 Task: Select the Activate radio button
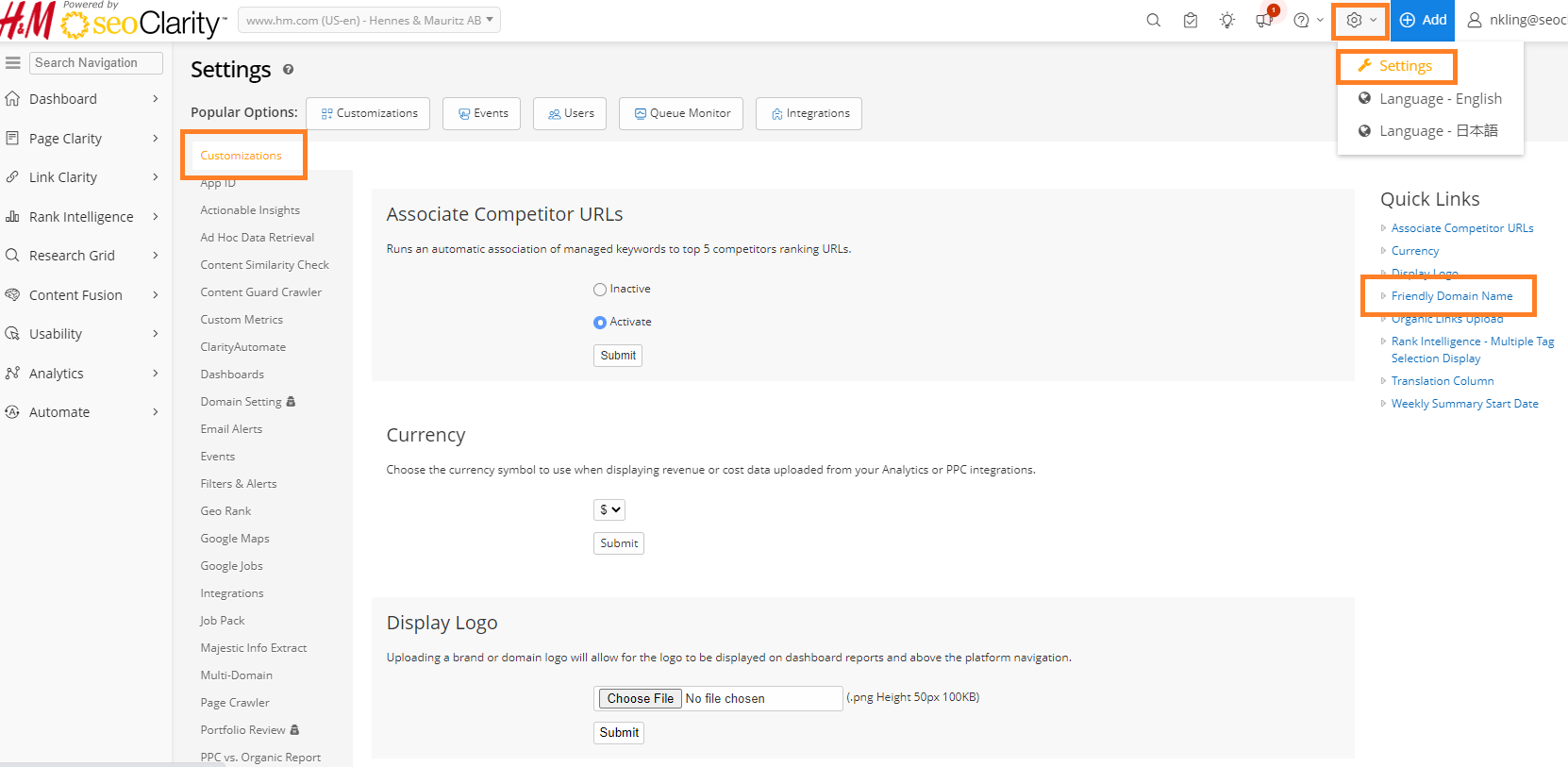pyautogui.click(x=600, y=323)
